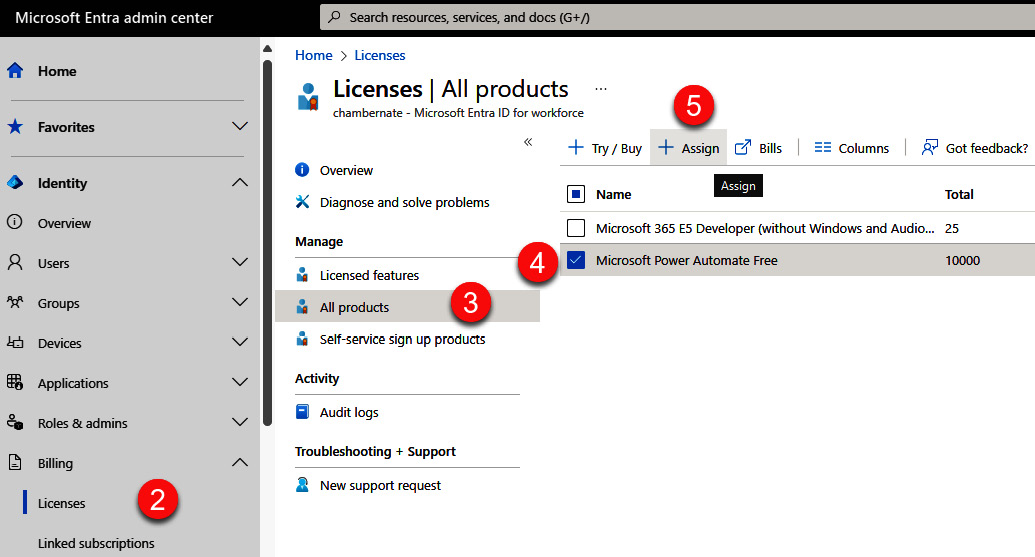This screenshot has height=557, width=1035.
Task: Click the New support request person icon
Action: coord(302,485)
